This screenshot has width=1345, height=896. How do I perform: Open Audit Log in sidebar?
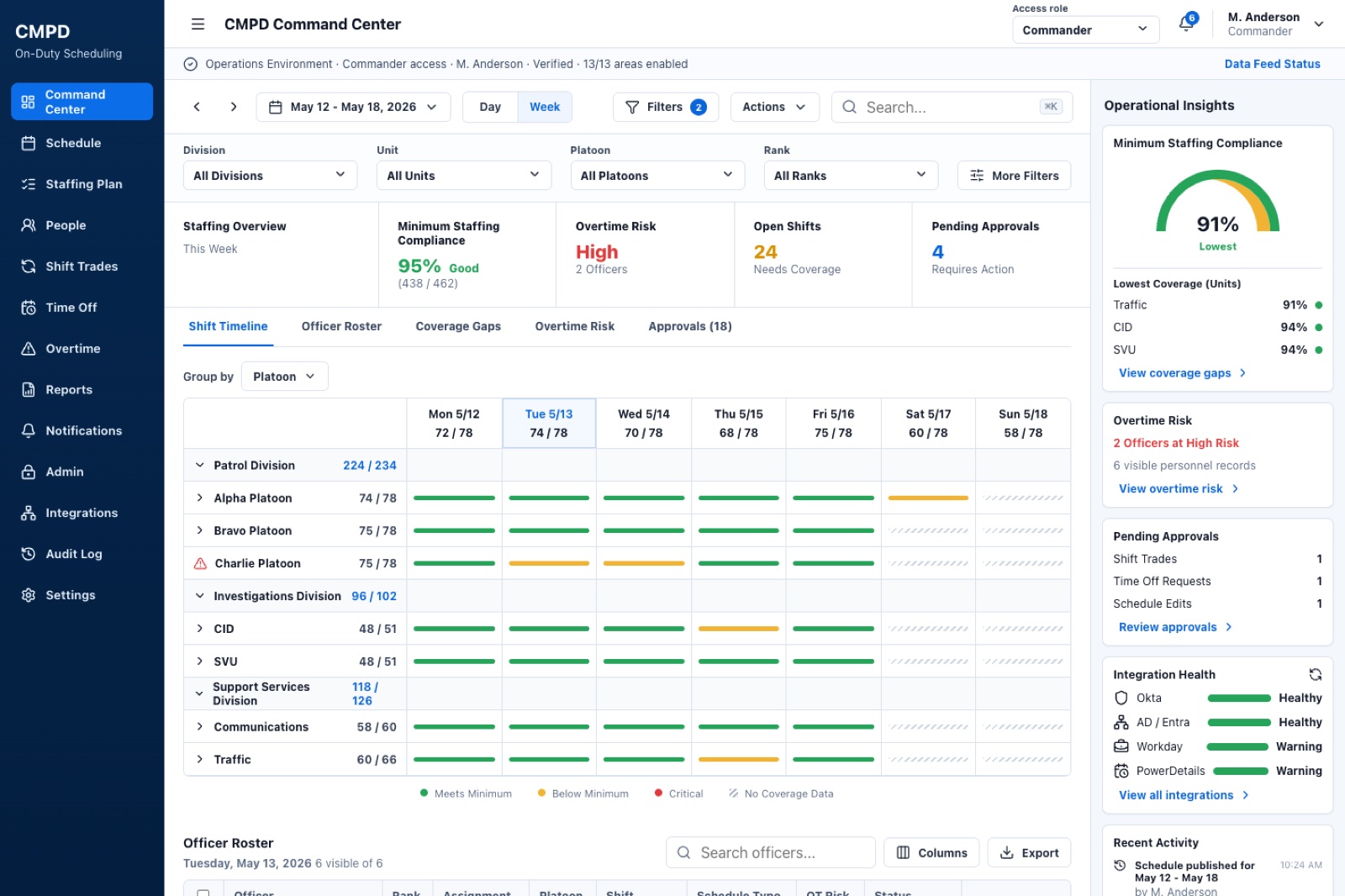pos(82,554)
